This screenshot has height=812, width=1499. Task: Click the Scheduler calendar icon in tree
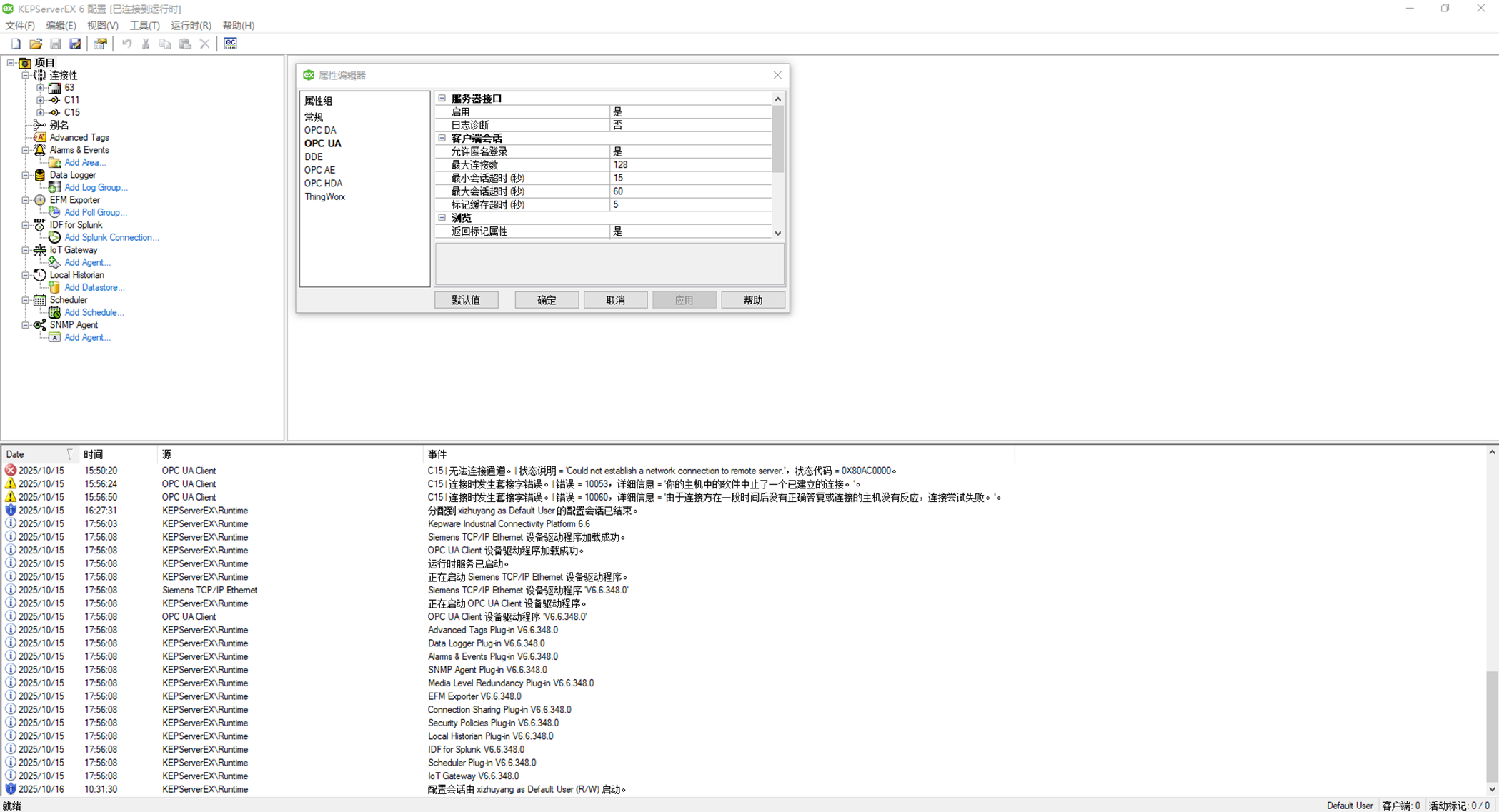(x=40, y=300)
